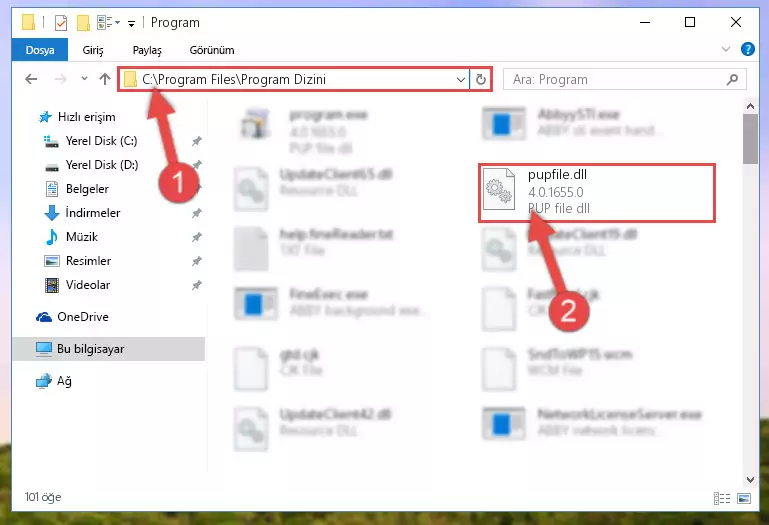Open the blue Help question icon
The image size is (769, 525).
(747, 49)
